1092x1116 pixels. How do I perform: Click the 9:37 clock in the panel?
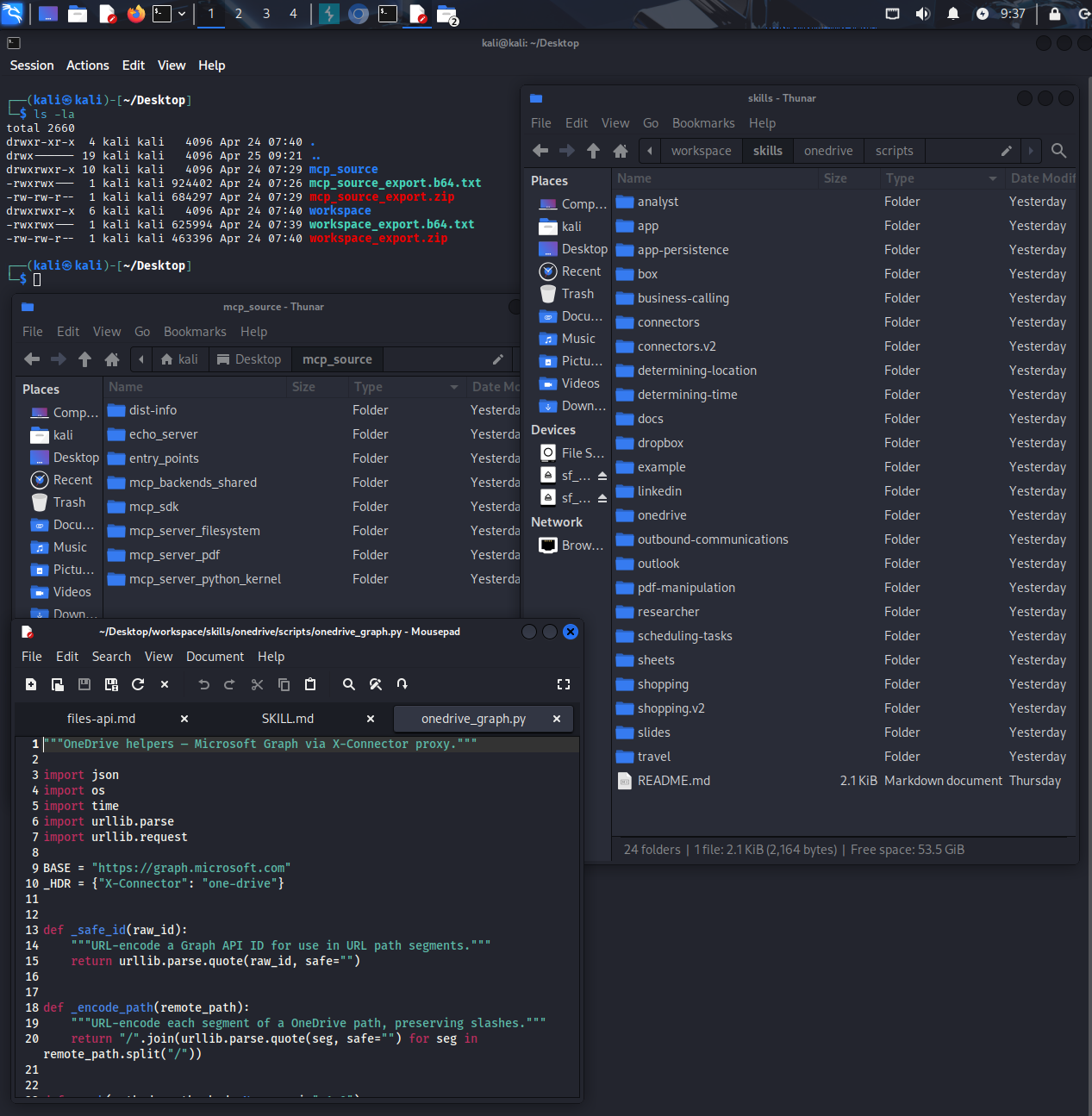1013,14
